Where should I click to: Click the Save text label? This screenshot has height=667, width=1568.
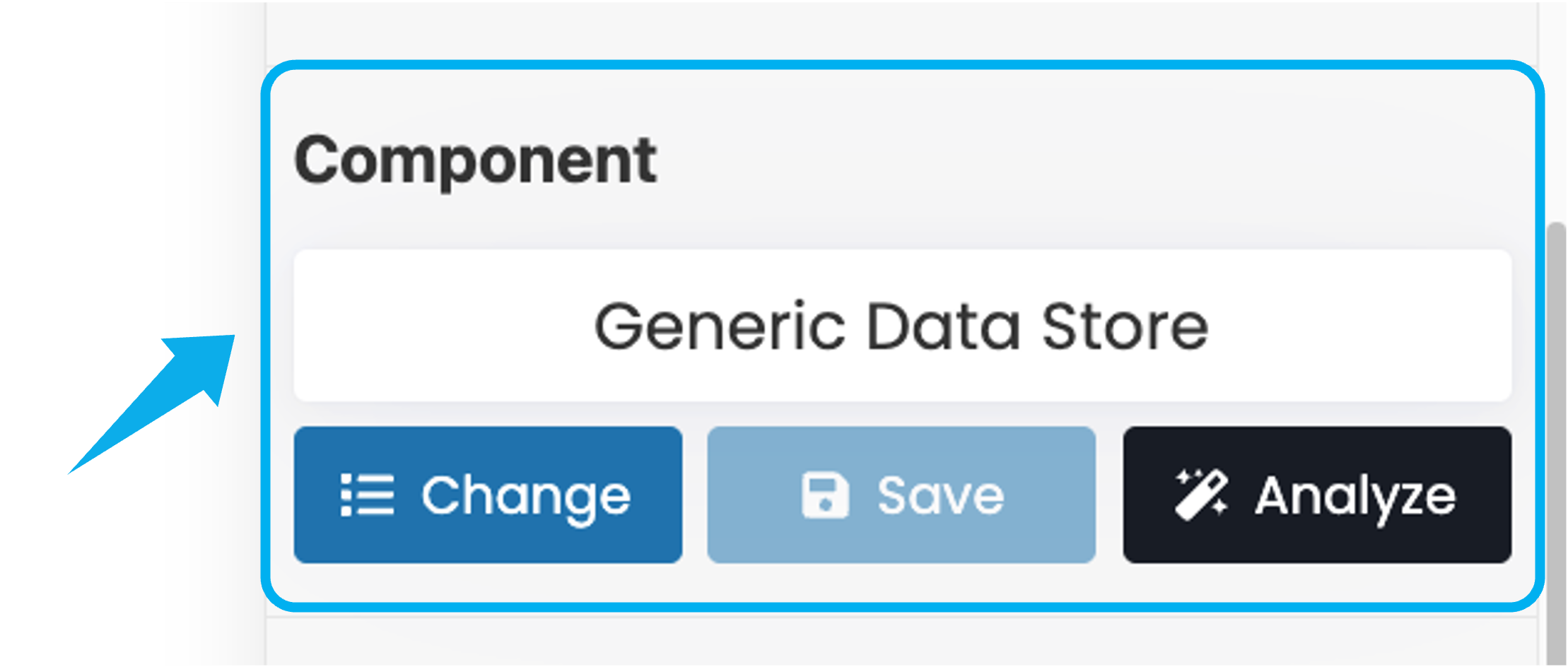pyautogui.click(x=940, y=495)
